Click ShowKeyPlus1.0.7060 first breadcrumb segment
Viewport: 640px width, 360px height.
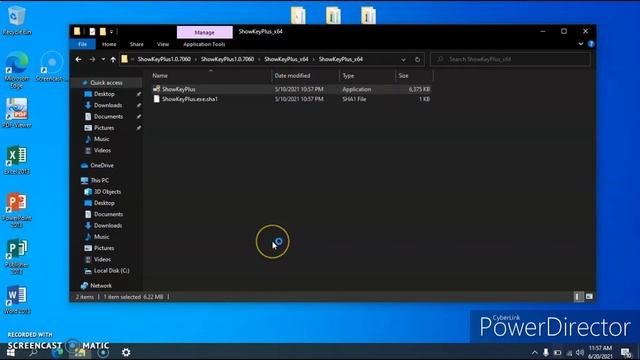pos(164,59)
